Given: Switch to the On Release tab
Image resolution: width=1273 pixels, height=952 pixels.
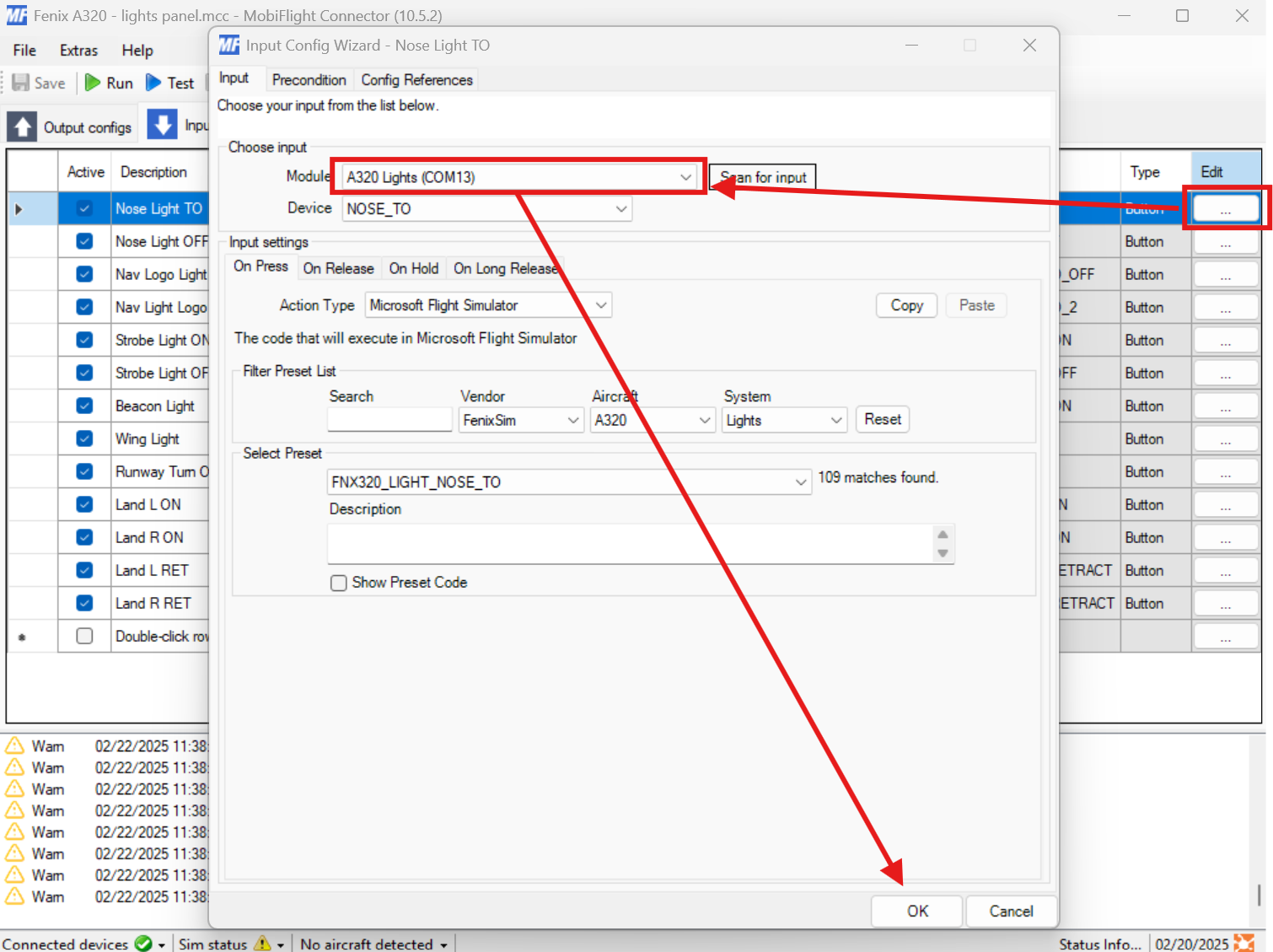Looking at the screenshot, I should click(x=338, y=268).
